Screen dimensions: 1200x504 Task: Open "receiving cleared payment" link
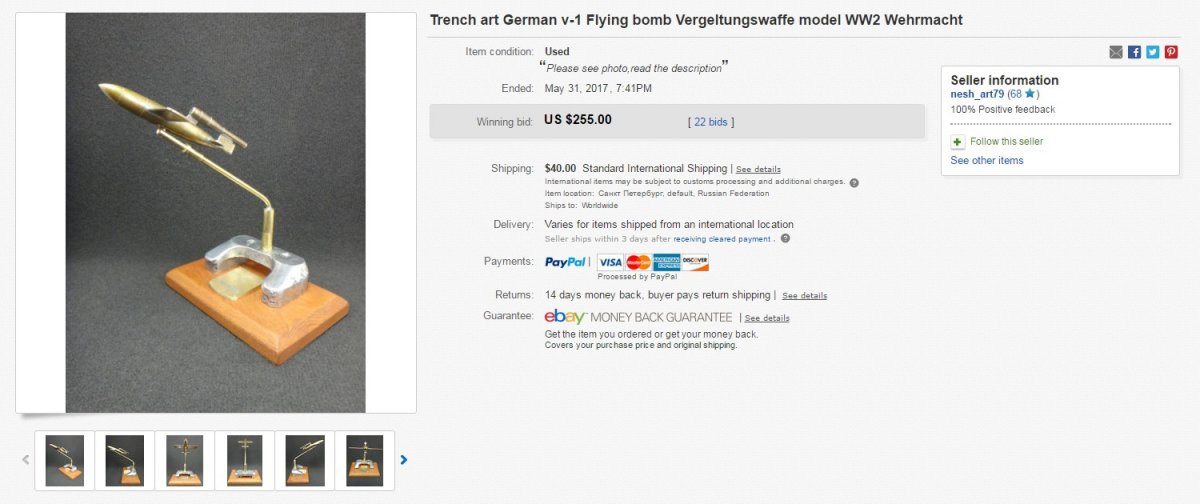point(722,239)
